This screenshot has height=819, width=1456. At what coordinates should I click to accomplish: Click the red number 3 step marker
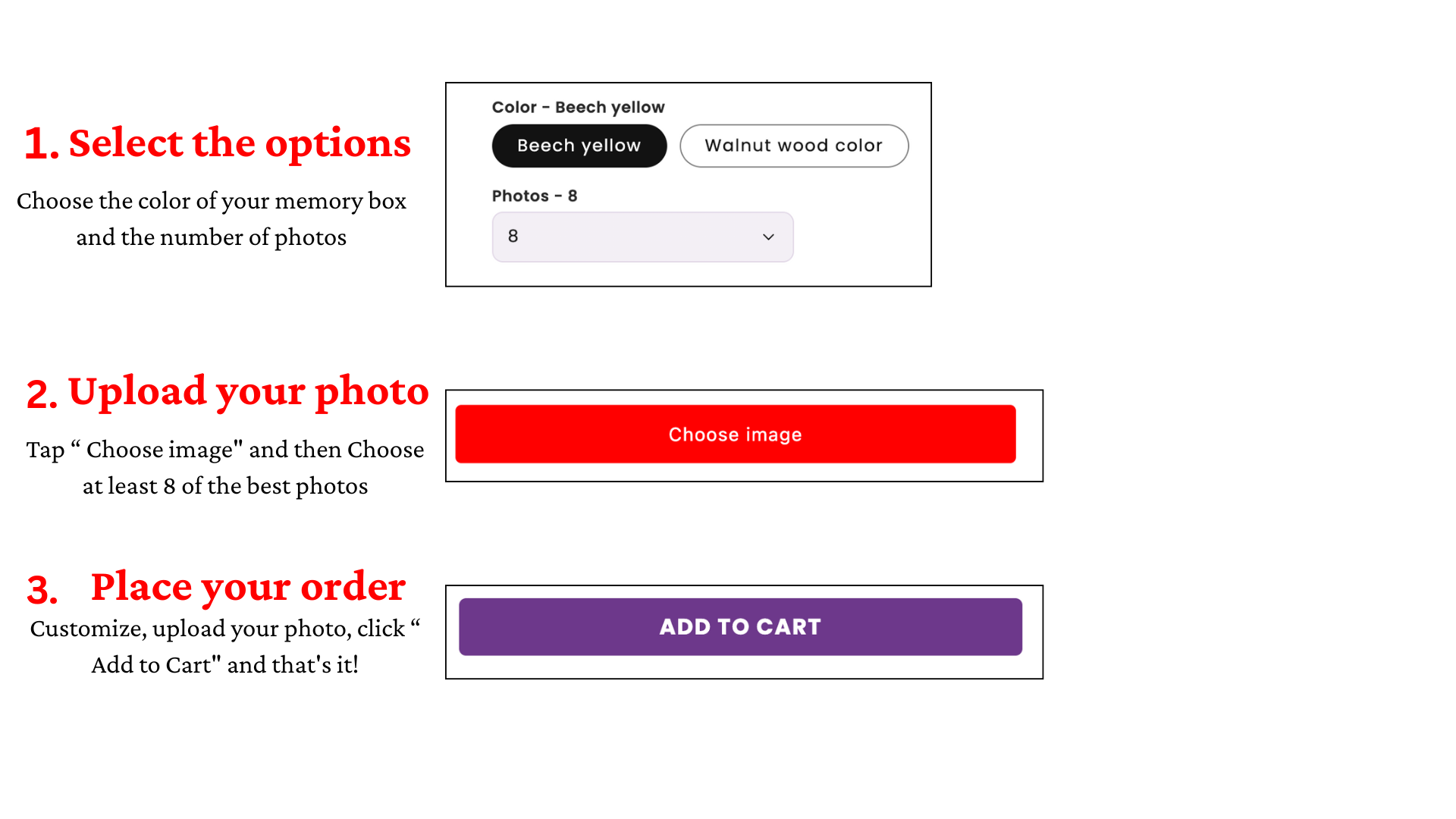click(42, 590)
